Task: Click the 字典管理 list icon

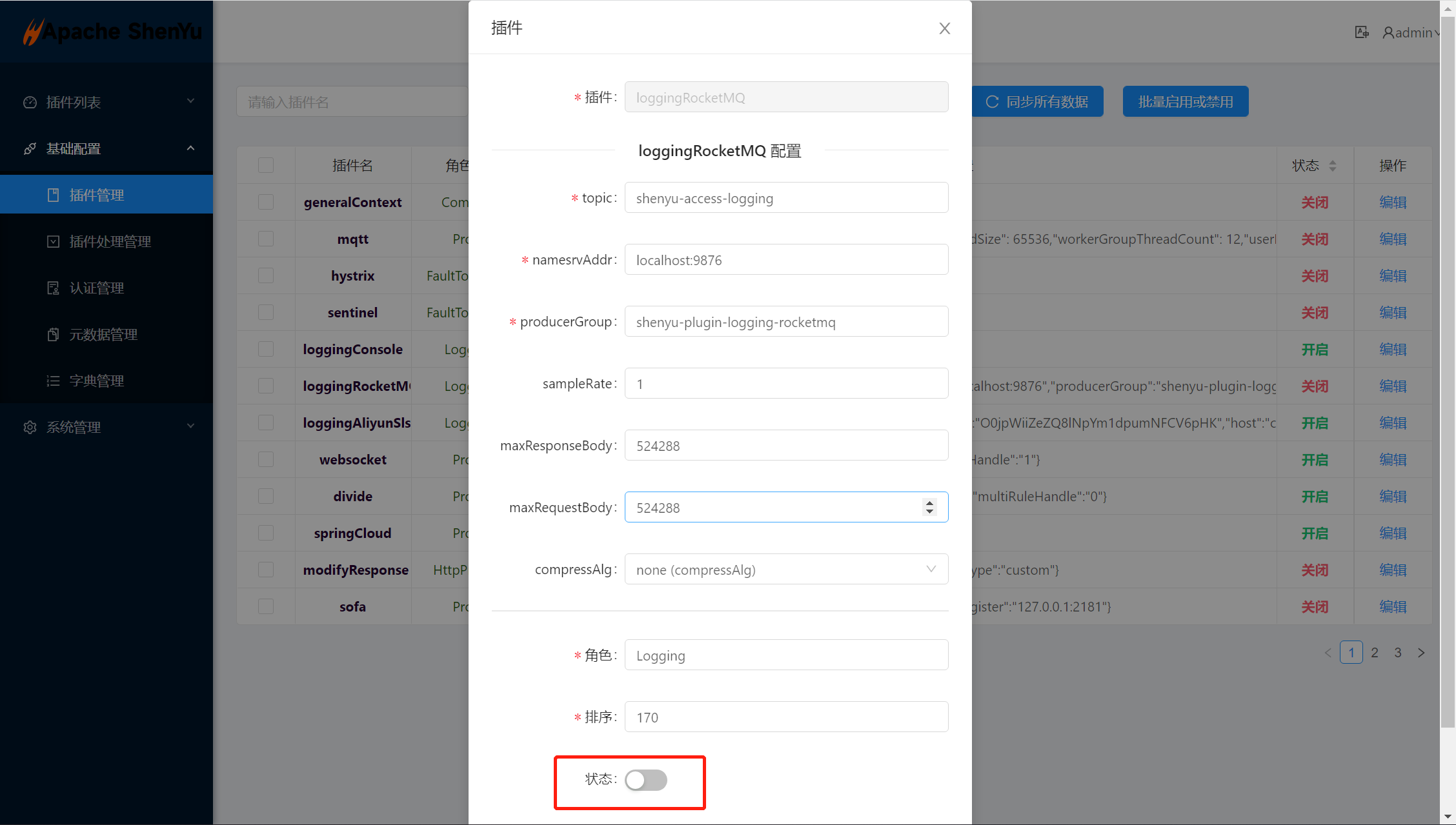Action: [54, 381]
